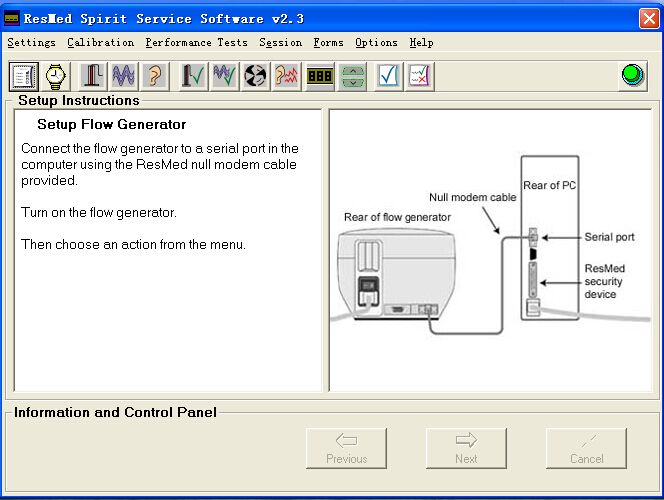664x500 pixels.
Task: Click the manometer with green checkmark icon
Action: click(x=193, y=77)
